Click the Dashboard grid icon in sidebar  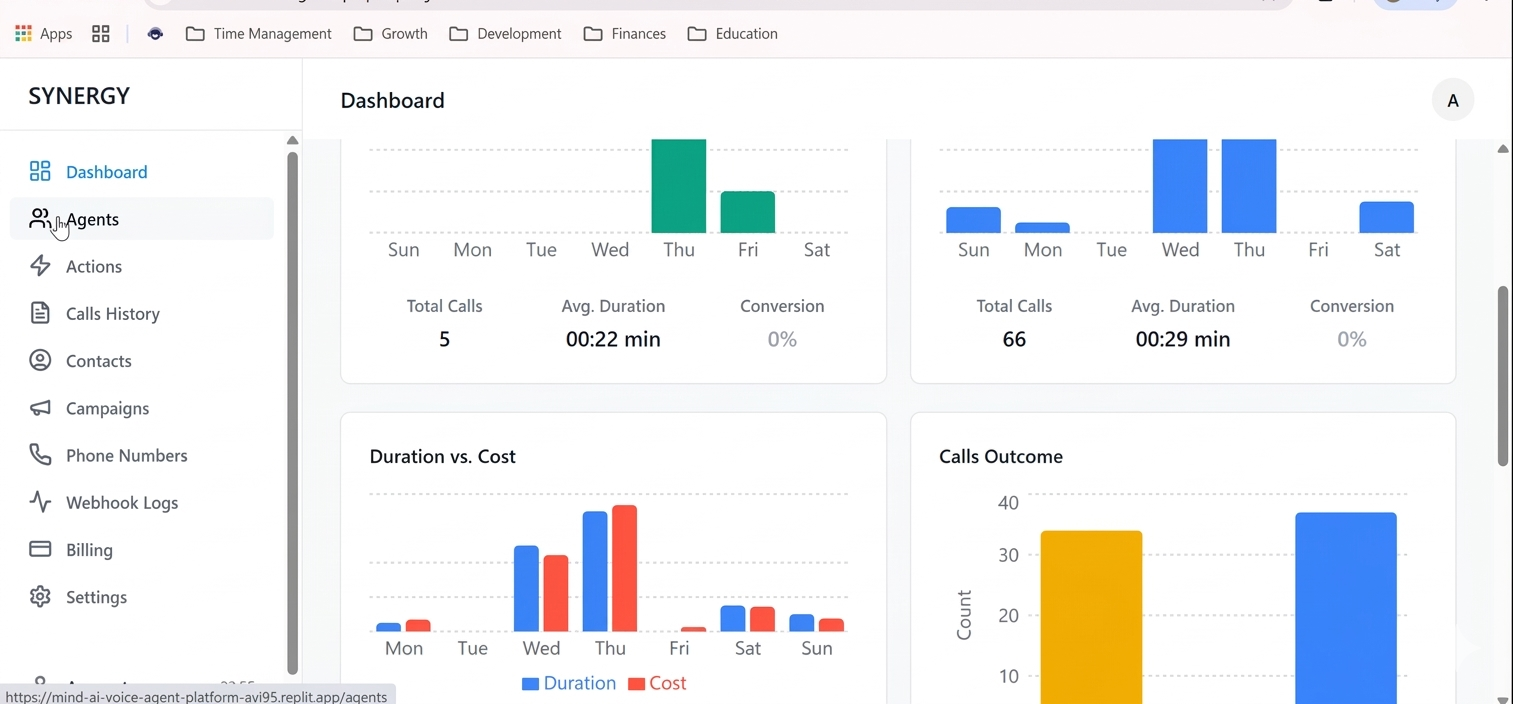pos(40,172)
